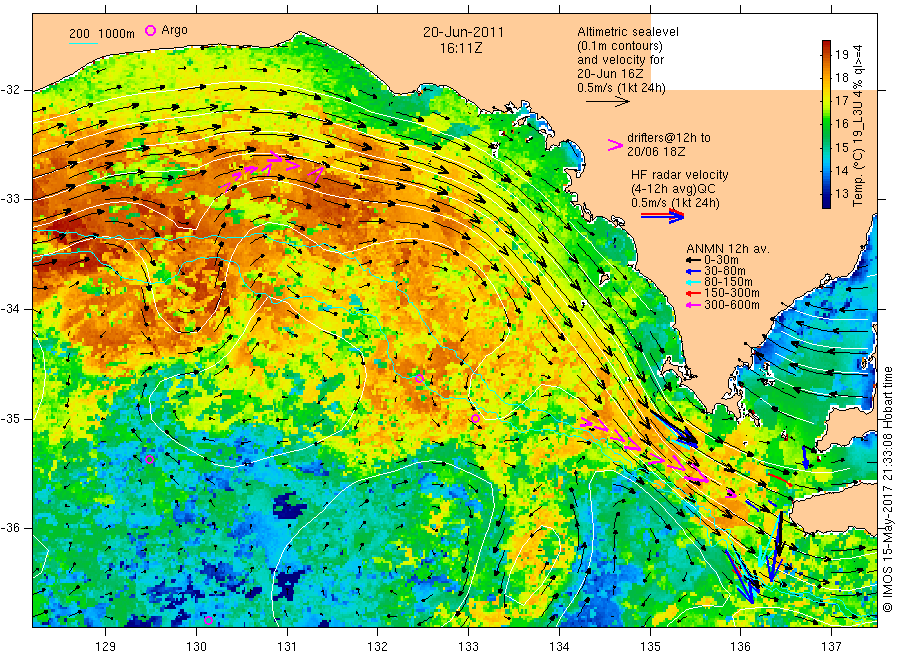The height and width of the screenshot is (660, 900).
Task: Click the '0-30m' depth label
Action: 721,260
